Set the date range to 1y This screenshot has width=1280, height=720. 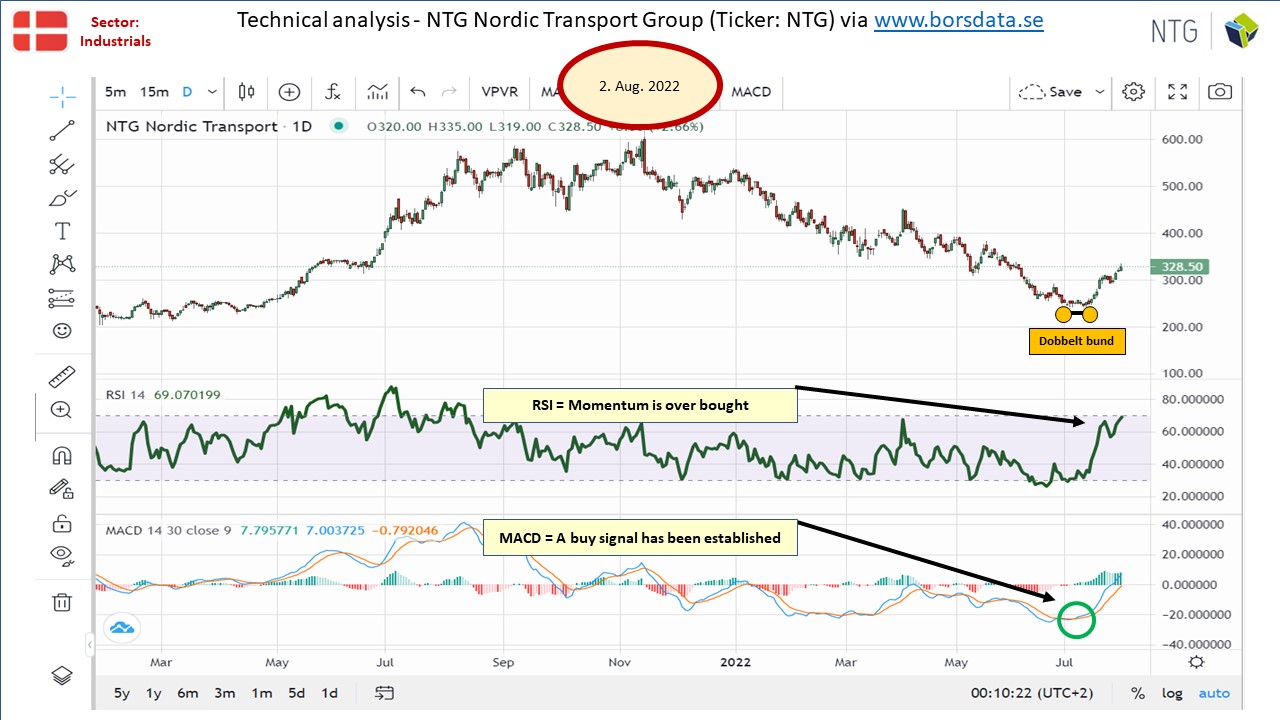coord(153,693)
